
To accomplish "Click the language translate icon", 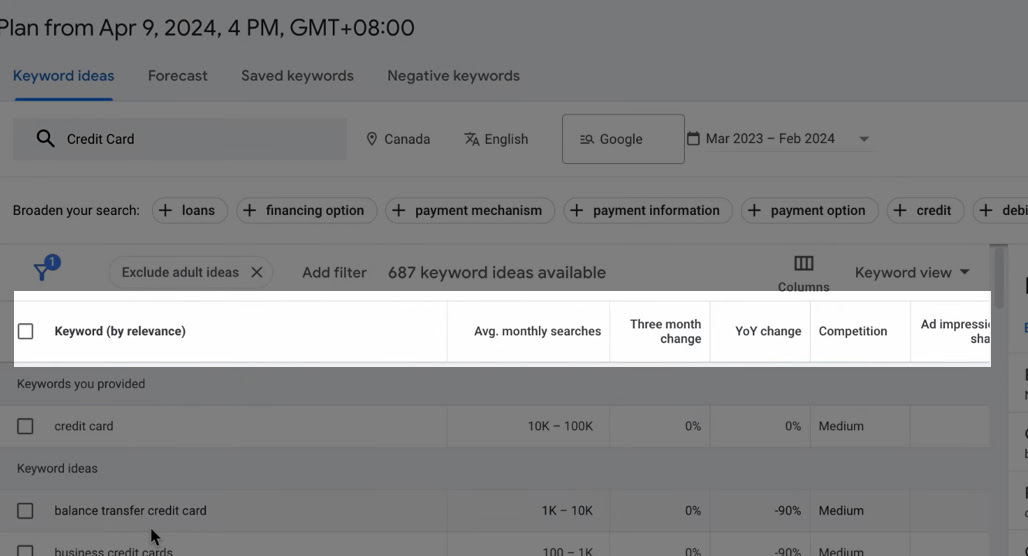I will 471,139.
